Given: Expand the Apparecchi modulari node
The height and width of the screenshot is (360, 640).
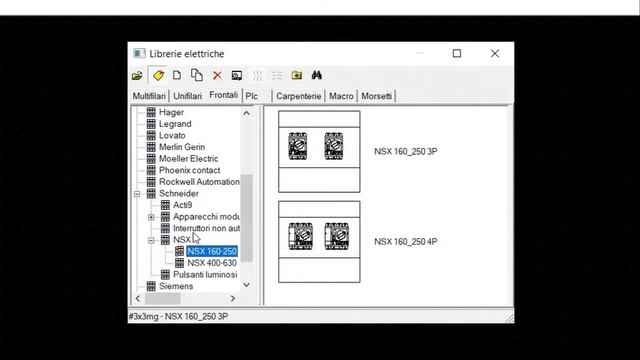Looking at the screenshot, I should [151, 217].
